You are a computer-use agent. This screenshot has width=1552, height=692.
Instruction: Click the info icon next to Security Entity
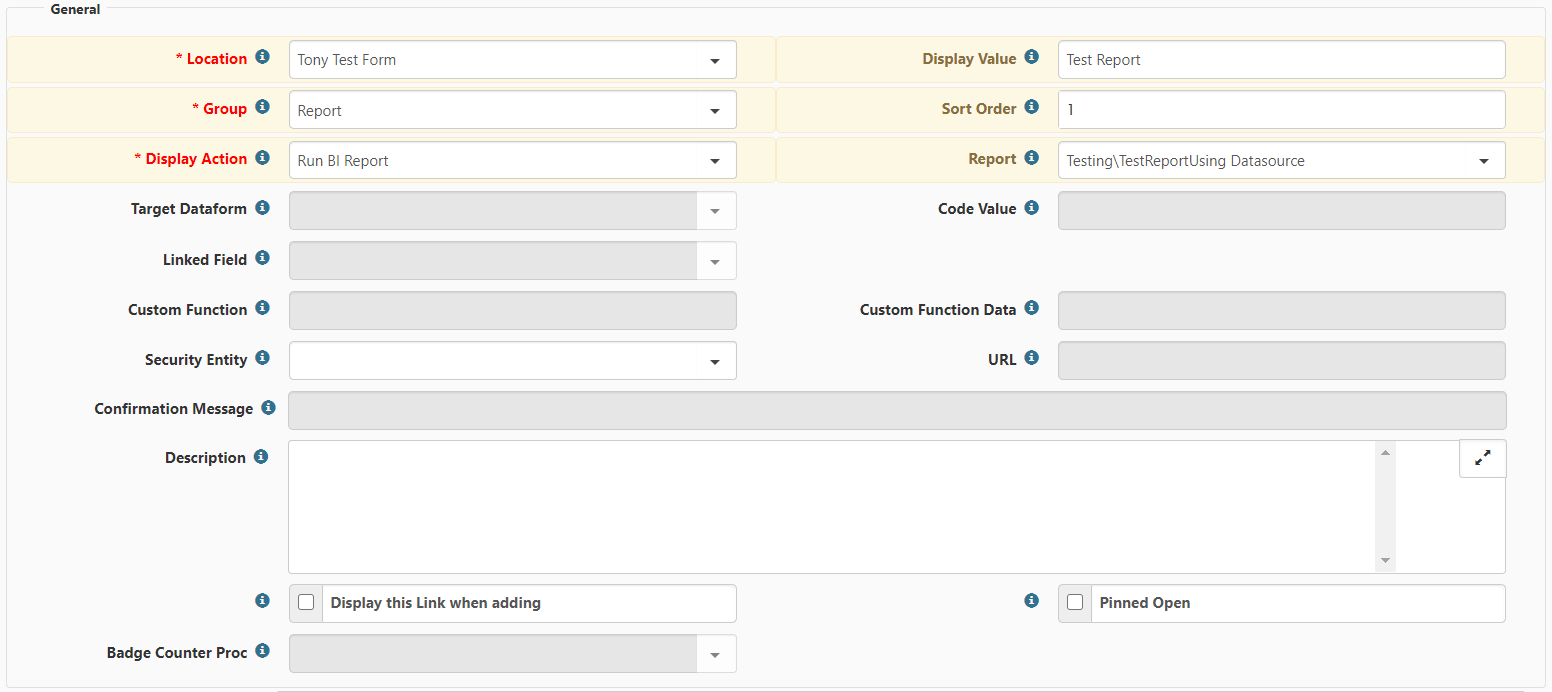pyautogui.click(x=262, y=358)
